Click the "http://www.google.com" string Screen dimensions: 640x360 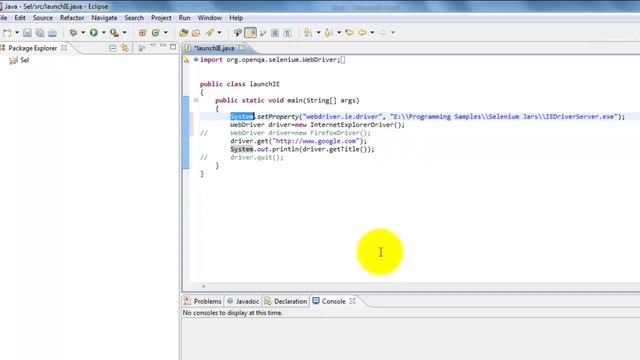316,141
